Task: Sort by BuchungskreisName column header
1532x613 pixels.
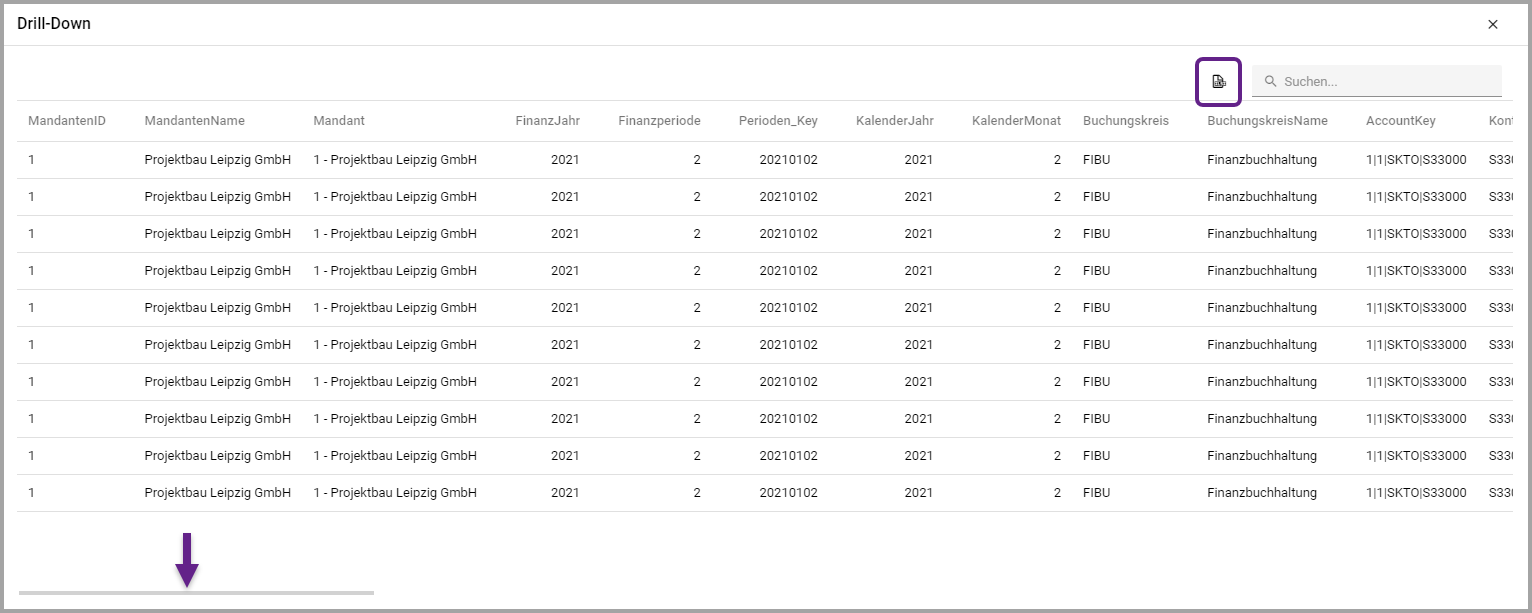Action: pyautogui.click(x=1267, y=121)
